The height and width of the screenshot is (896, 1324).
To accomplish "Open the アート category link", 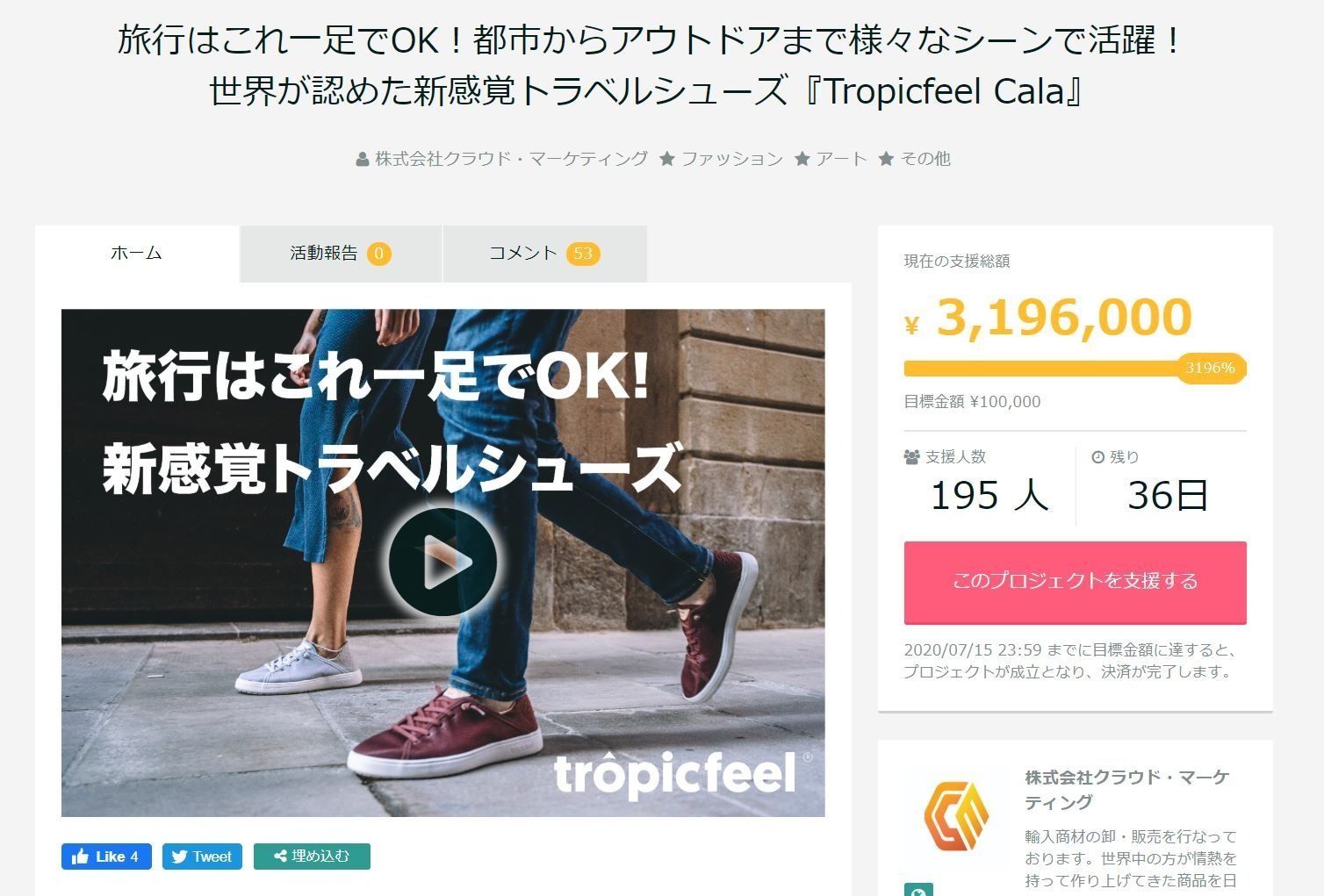I will click(841, 159).
